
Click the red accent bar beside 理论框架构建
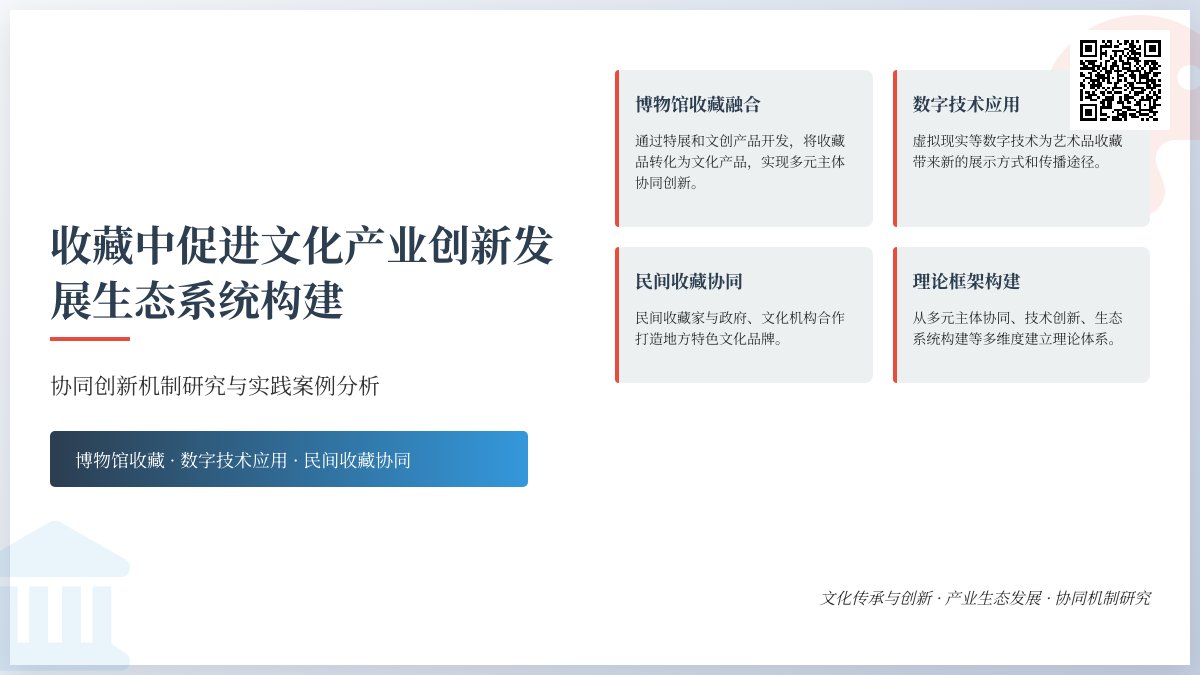893,315
